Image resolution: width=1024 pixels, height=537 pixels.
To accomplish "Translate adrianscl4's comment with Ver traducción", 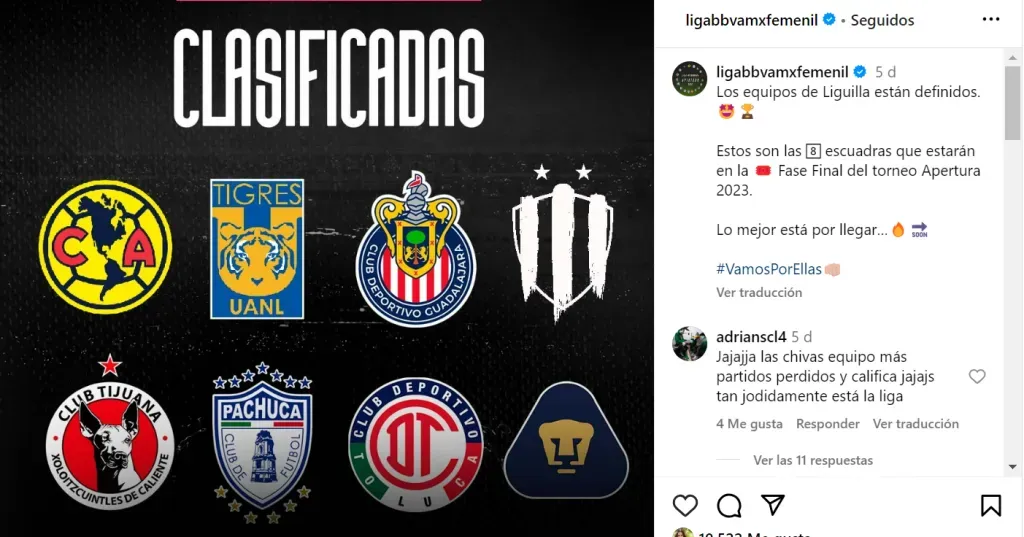I will click(x=916, y=424).
